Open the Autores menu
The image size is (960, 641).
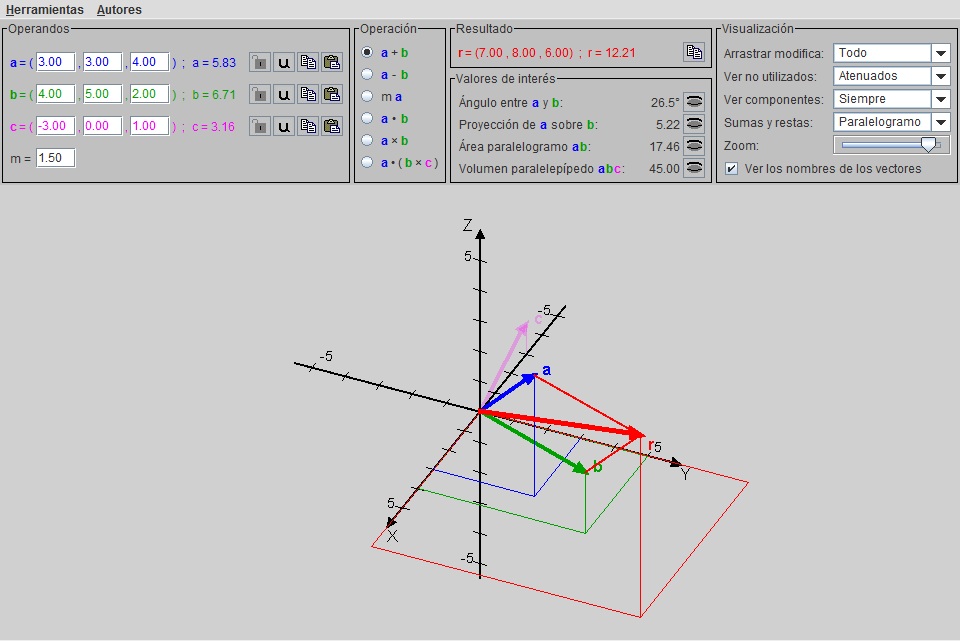pyautogui.click(x=119, y=10)
